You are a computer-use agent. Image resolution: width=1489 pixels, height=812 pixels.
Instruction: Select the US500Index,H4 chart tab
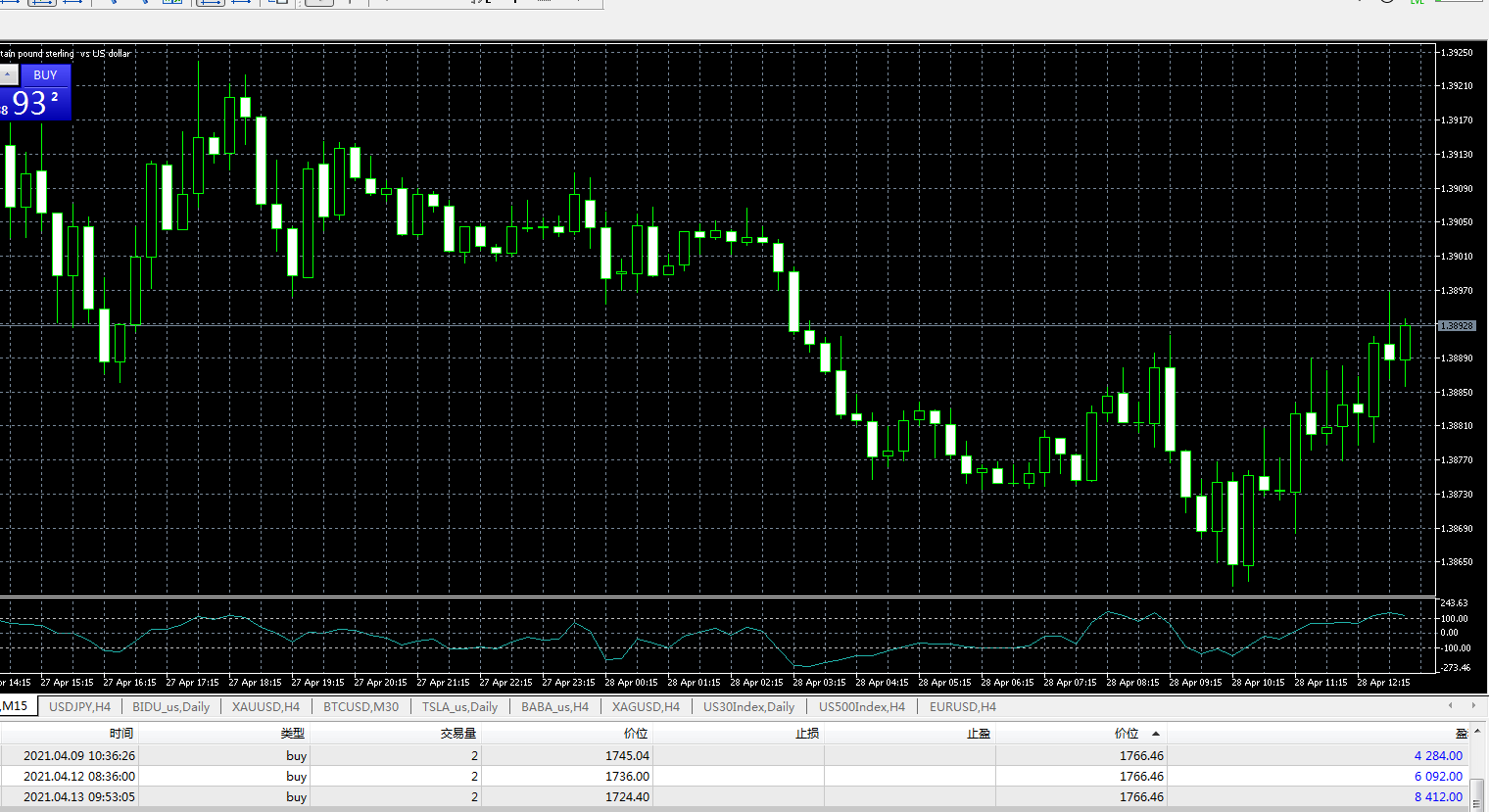coord(862,707)
